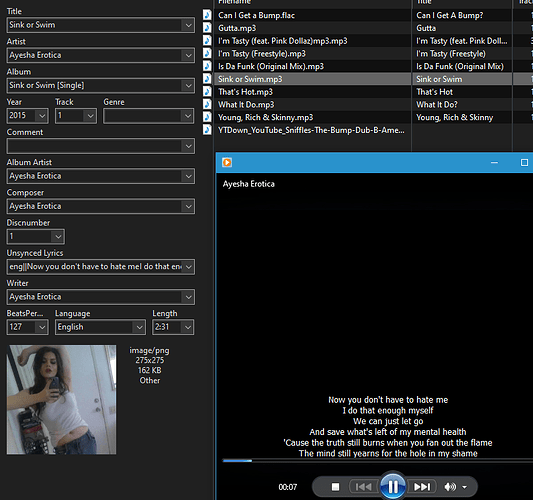Click the file icon beside Sink or Swim.mp3

tap(207, 79)
